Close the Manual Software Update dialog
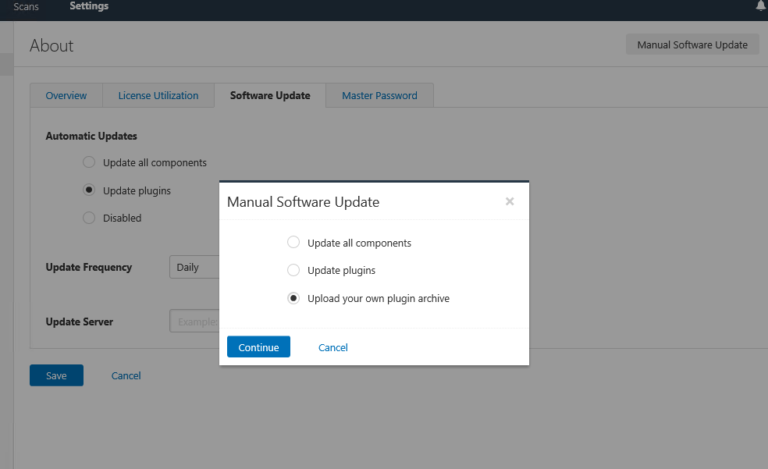This screenshot has width=768, height=469. click(509, 201)
